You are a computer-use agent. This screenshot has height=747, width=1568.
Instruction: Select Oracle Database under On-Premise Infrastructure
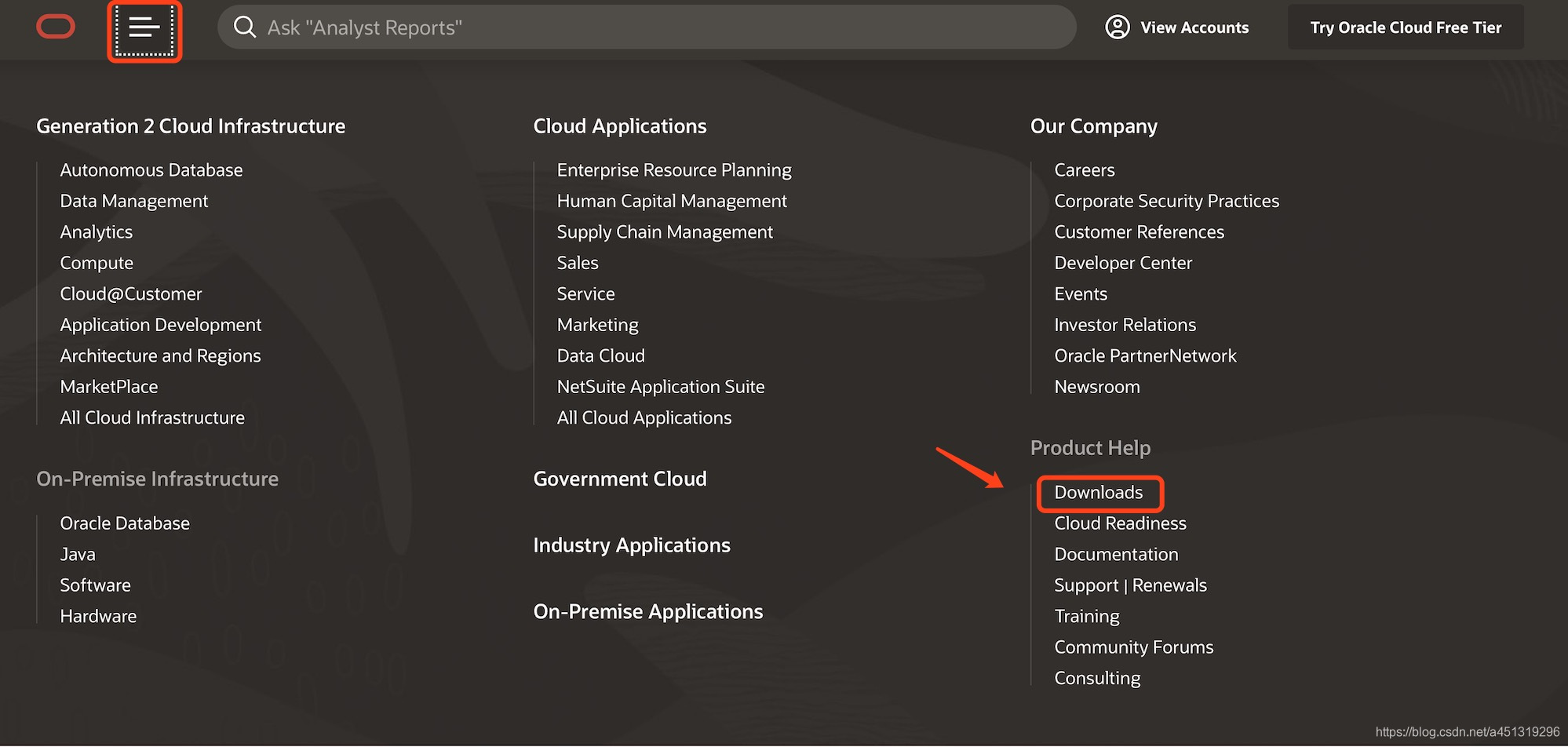click(125, 523)
